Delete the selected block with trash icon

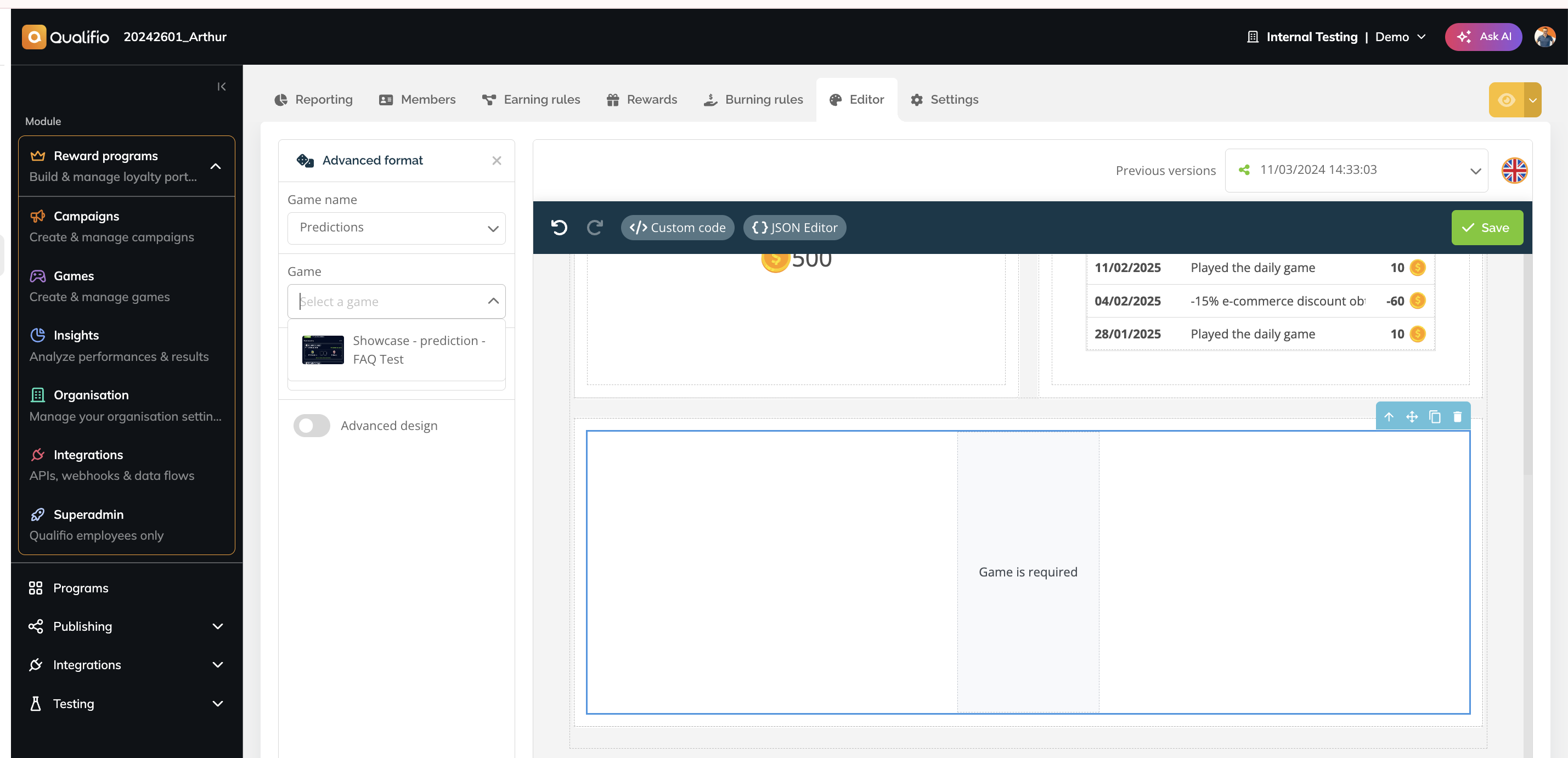coord(1457,417)
